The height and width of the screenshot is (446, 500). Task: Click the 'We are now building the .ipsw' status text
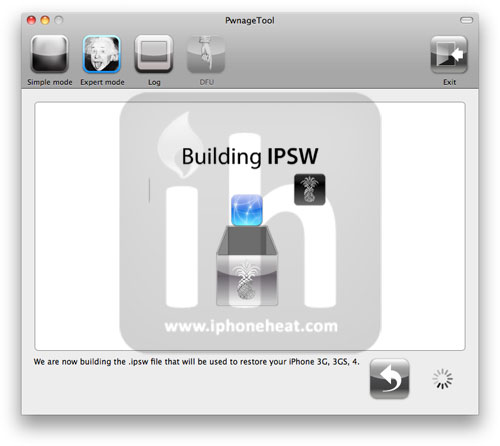pos(196,362)
